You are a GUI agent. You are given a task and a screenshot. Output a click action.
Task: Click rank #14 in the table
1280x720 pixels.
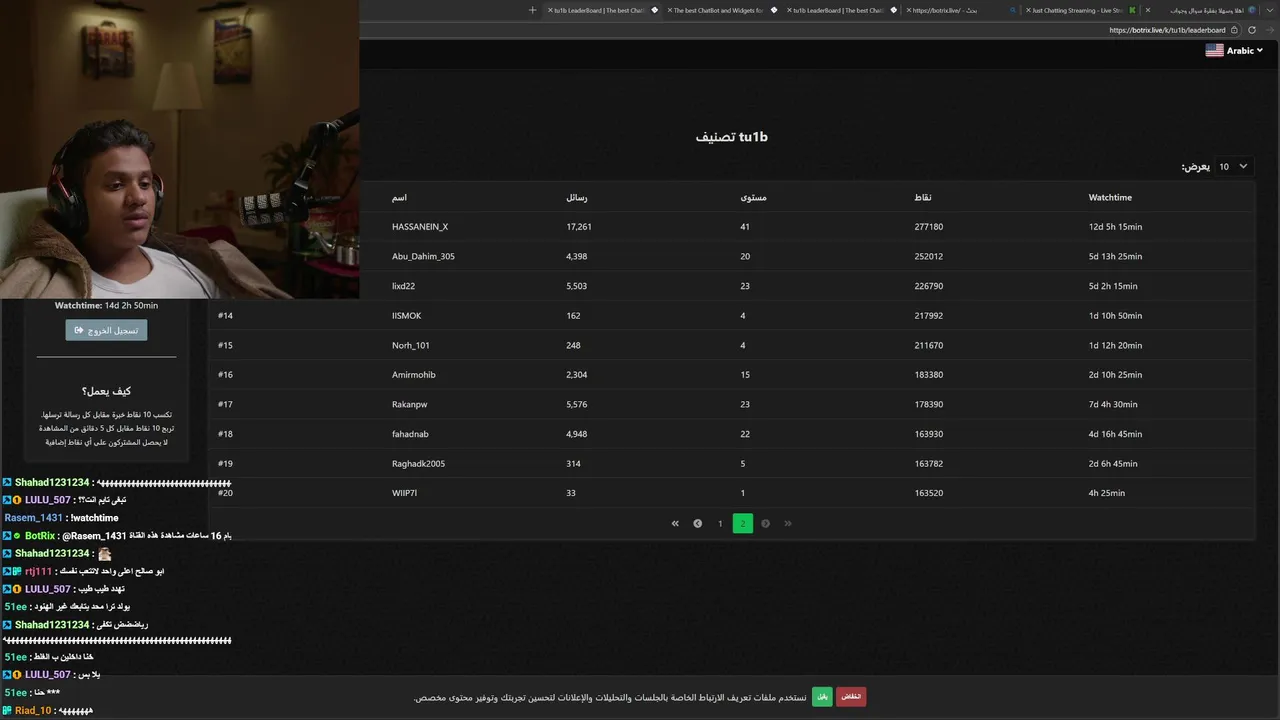[x=225, y=316]
